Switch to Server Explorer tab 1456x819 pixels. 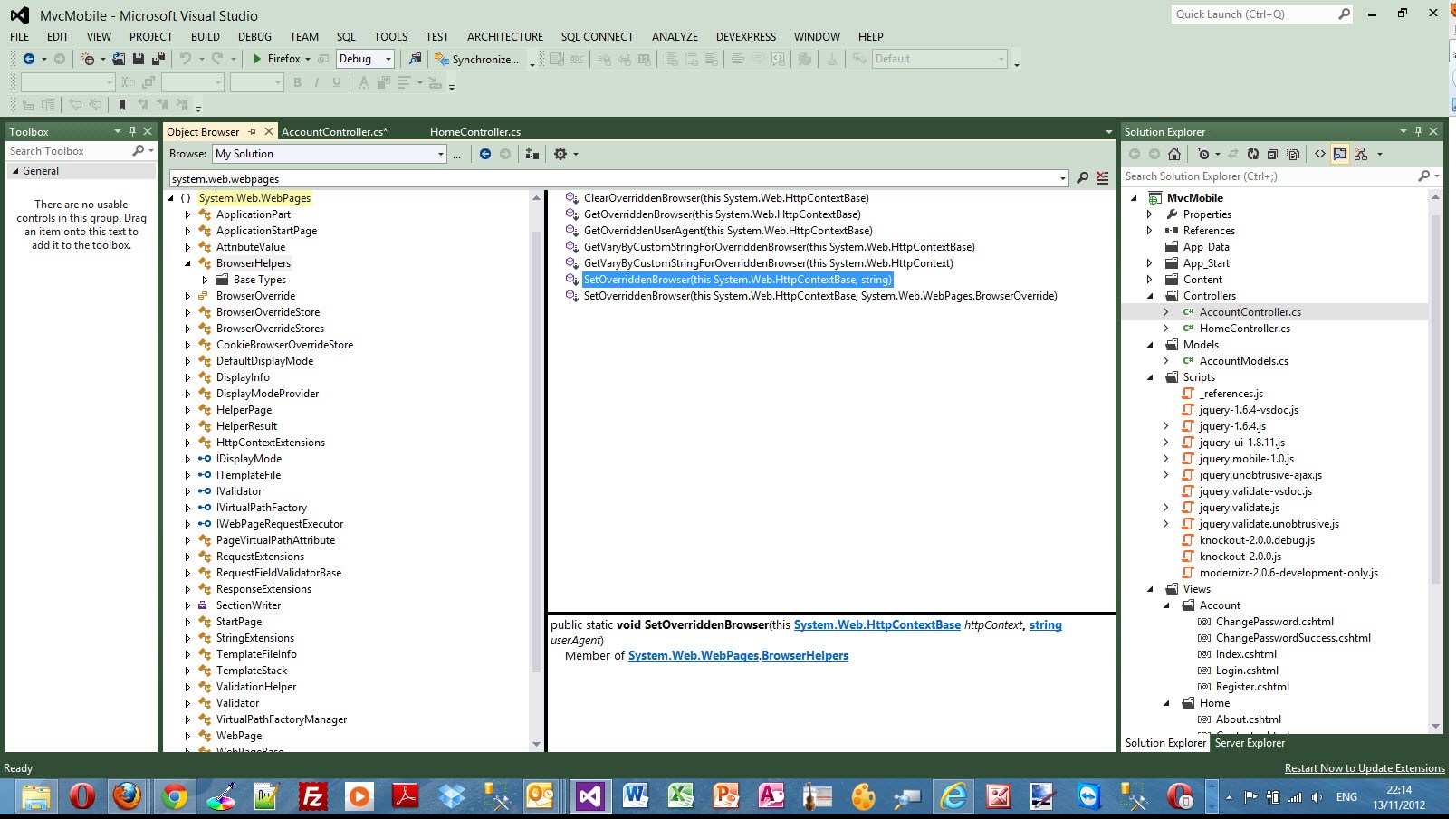coord(1250,743)
